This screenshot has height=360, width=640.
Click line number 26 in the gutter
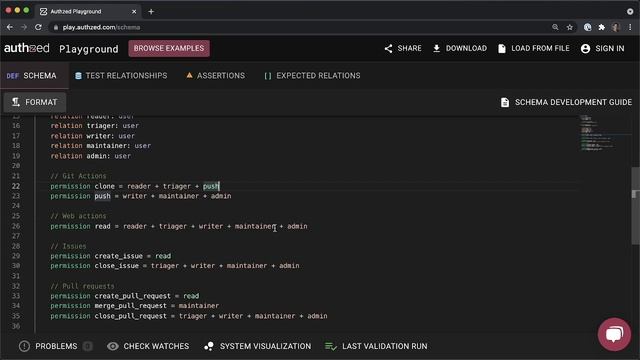click(x=16, y=226)
